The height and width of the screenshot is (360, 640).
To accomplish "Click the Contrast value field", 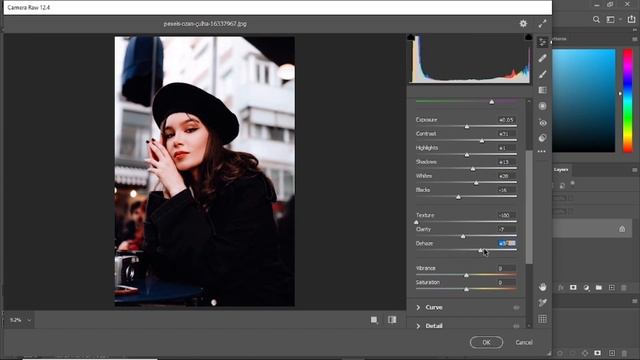I will [x=506, y=133].
